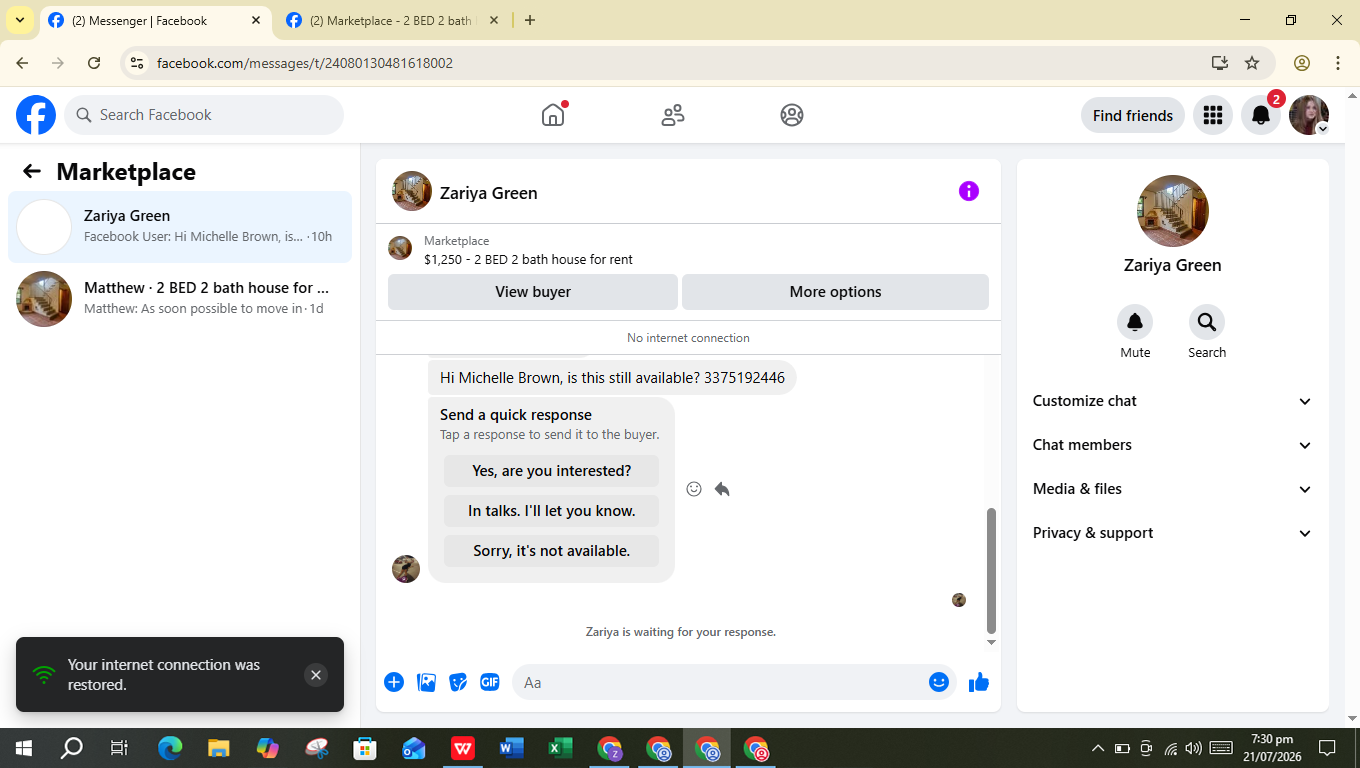This screenshot has height=768, width=1360.
Task: Launch Excel from the taskbar
Action: pyautogui.click(x=560, y=748)
